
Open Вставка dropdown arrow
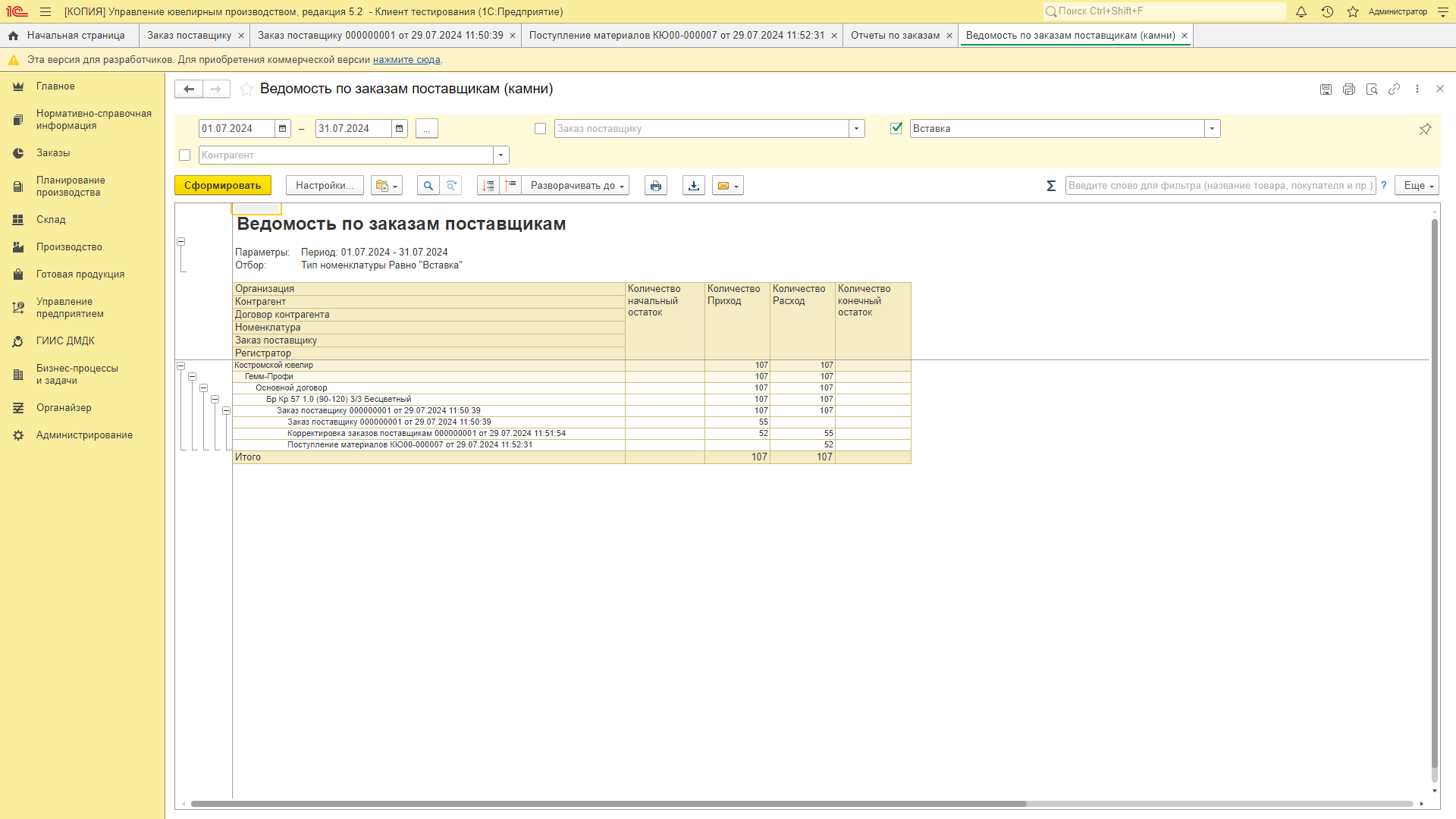[x=1212, y=129]
